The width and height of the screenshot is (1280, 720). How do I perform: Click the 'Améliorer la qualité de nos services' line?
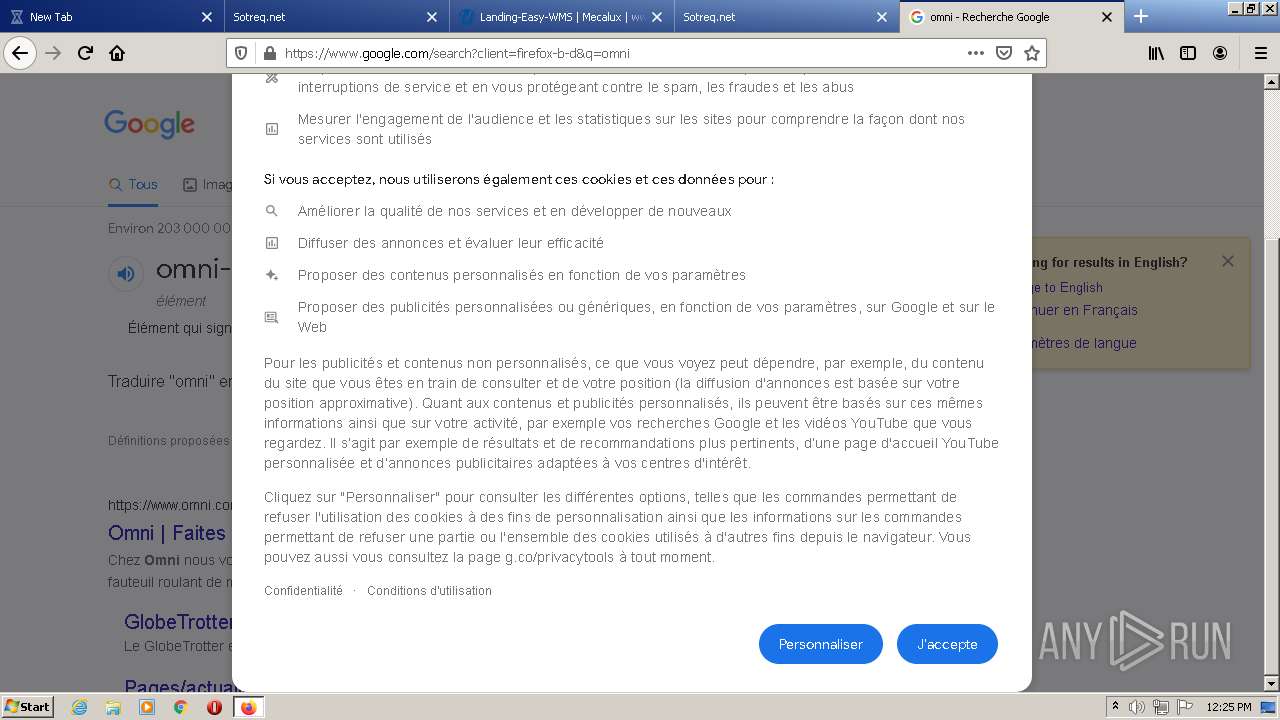pos(514,211)
